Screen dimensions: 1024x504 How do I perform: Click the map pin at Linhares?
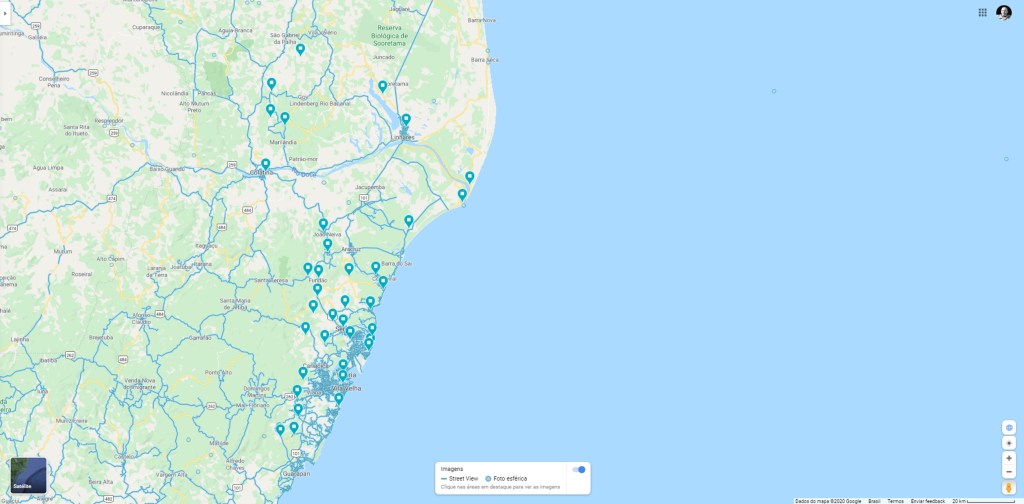coord(406,120)
